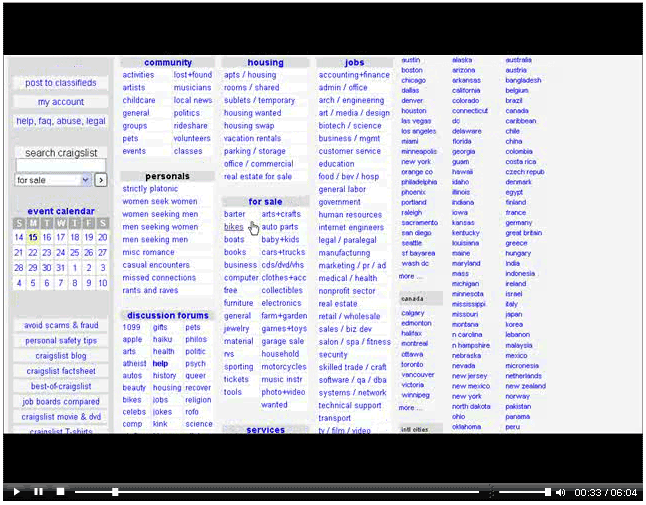Open 'strictly platonic' personals link
The image size is (646, 505).
[x=150, y=189]
